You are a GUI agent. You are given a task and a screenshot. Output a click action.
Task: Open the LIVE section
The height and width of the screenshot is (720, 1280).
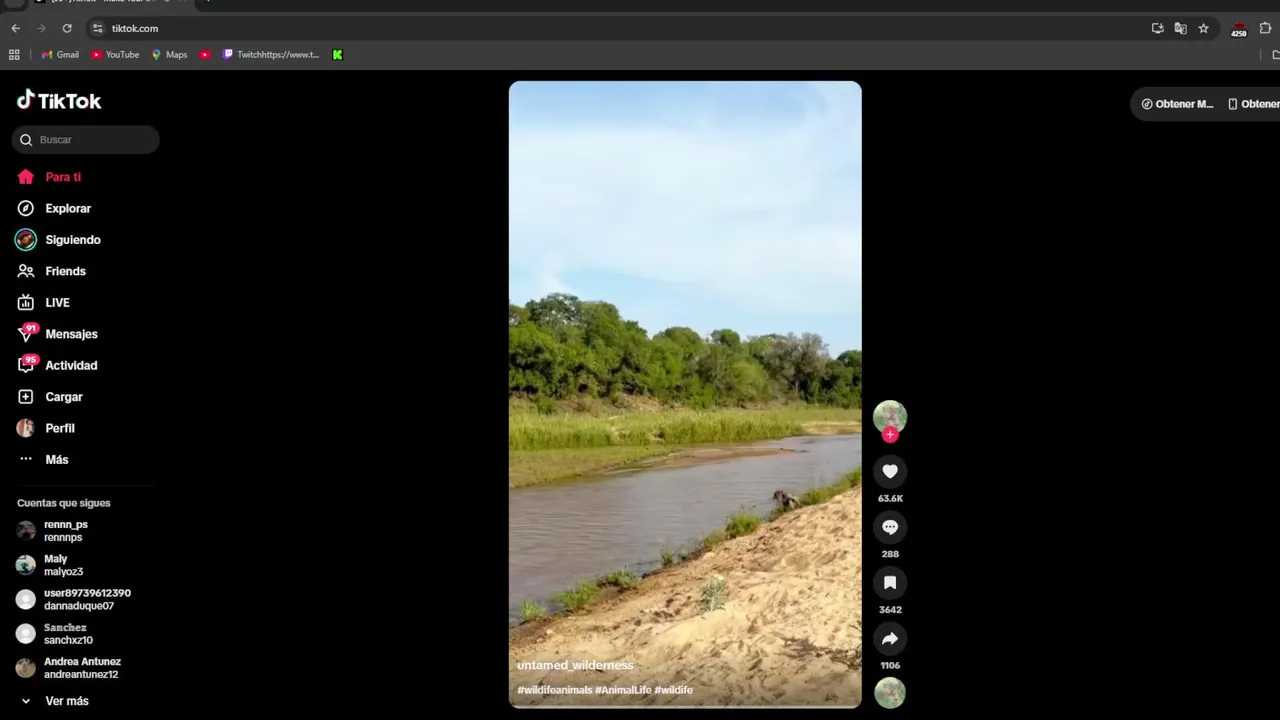(43, 302)
